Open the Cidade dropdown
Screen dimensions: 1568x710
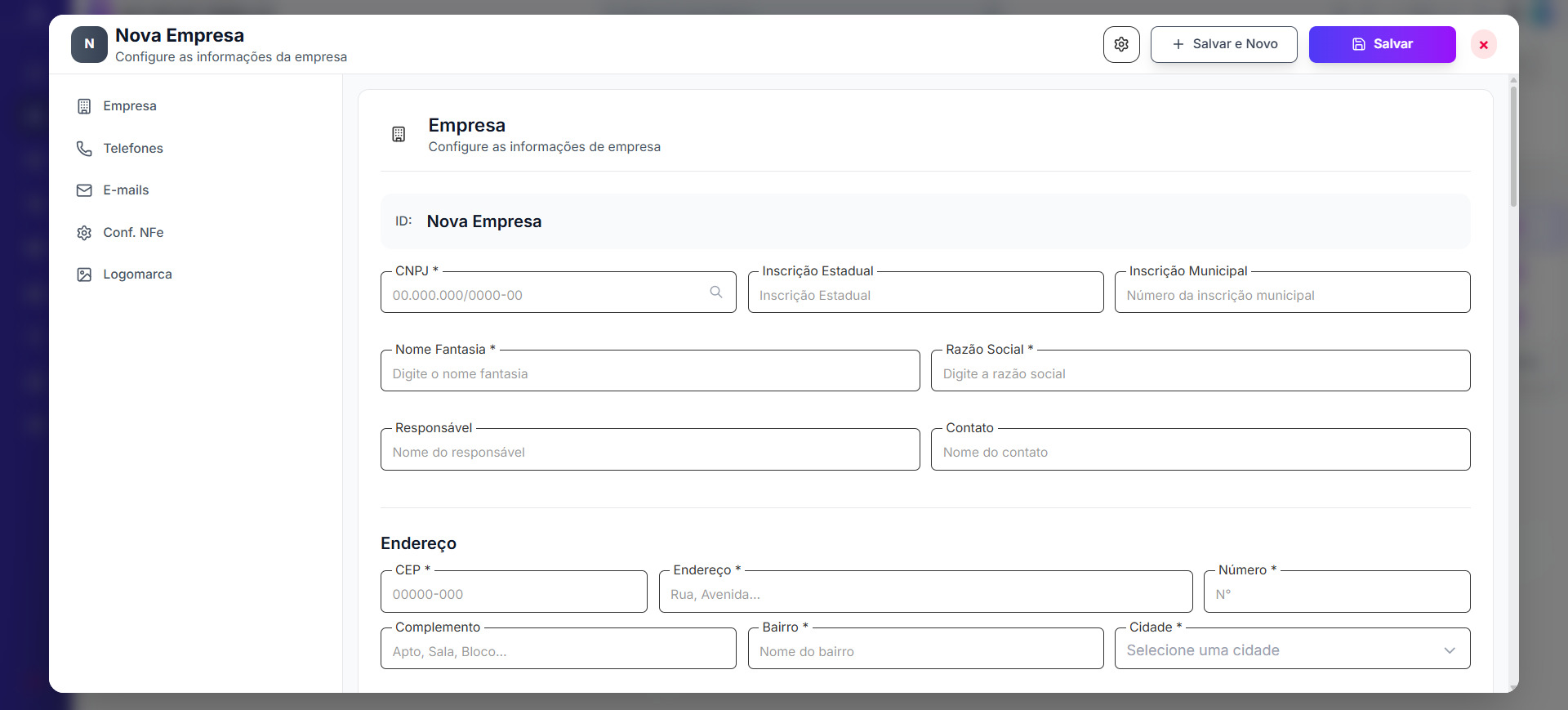1292,650
